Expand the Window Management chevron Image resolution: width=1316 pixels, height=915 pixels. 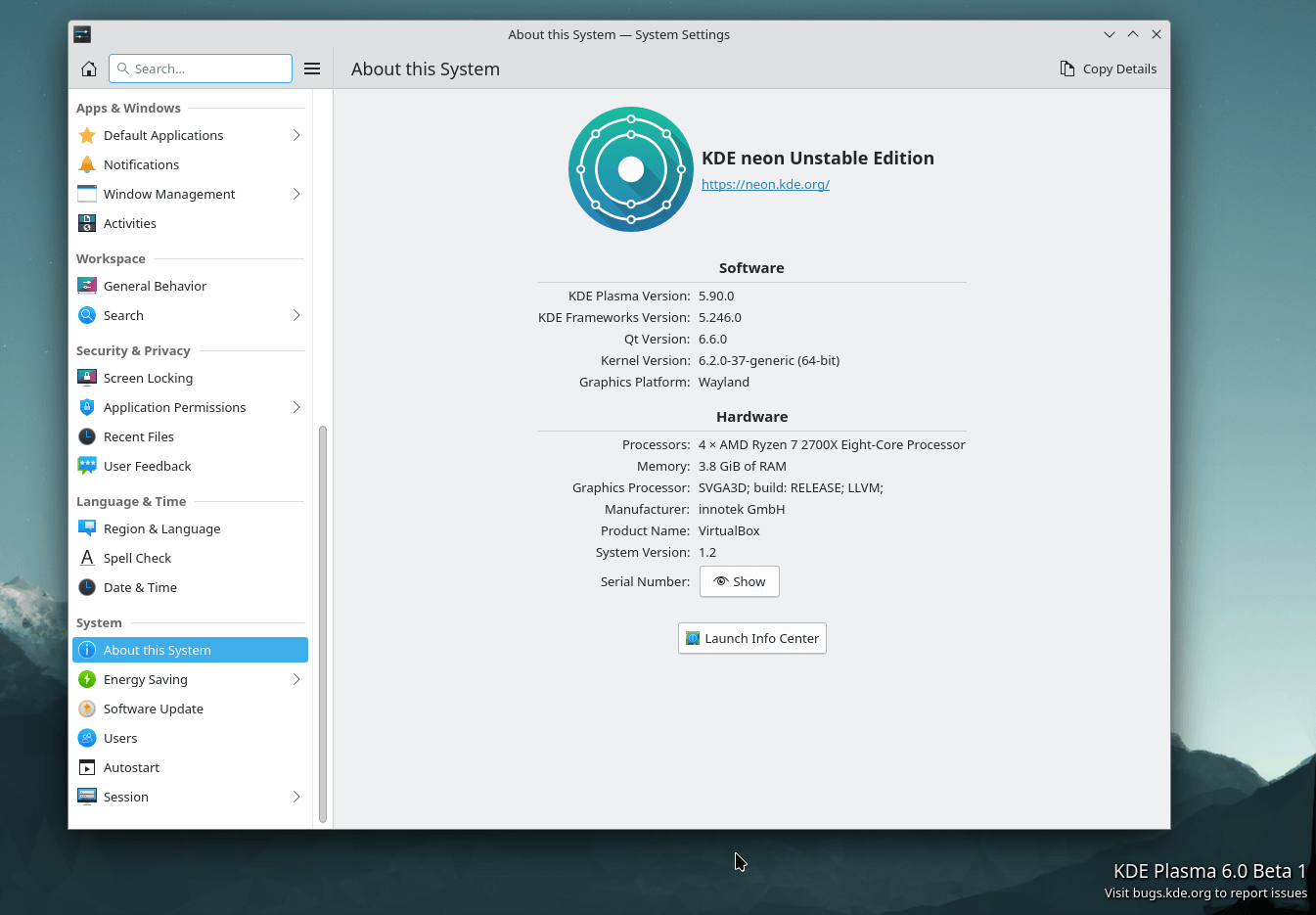pyautogui.click(x=296, y=194)
